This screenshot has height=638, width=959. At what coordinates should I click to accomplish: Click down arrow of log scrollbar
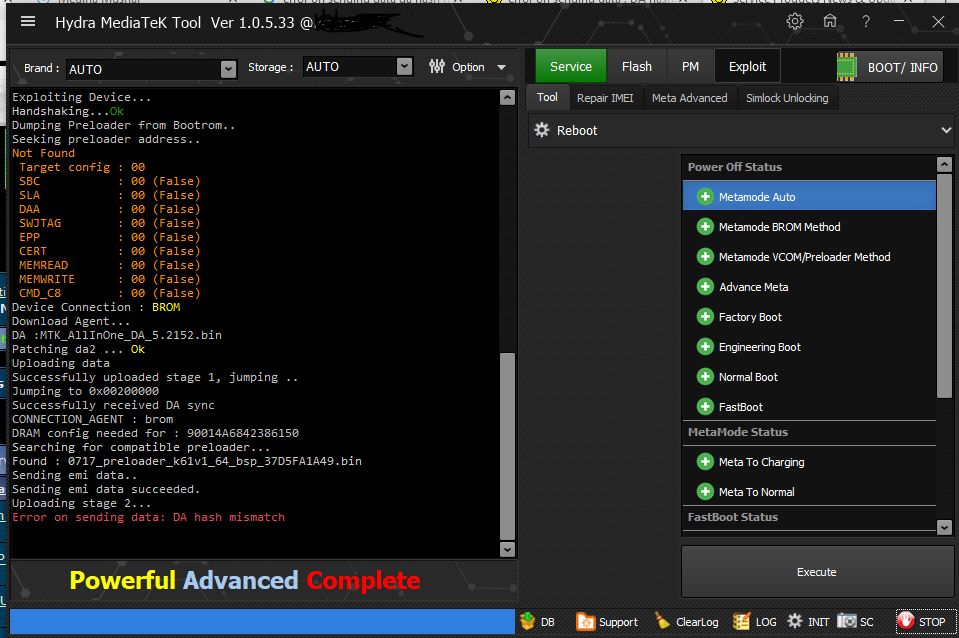507,549
